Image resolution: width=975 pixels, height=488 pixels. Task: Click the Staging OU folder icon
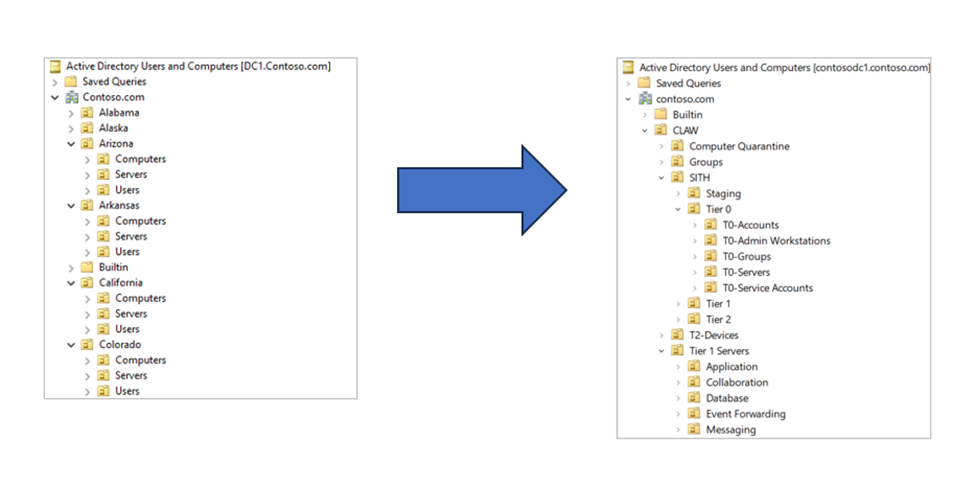[694, 193]
